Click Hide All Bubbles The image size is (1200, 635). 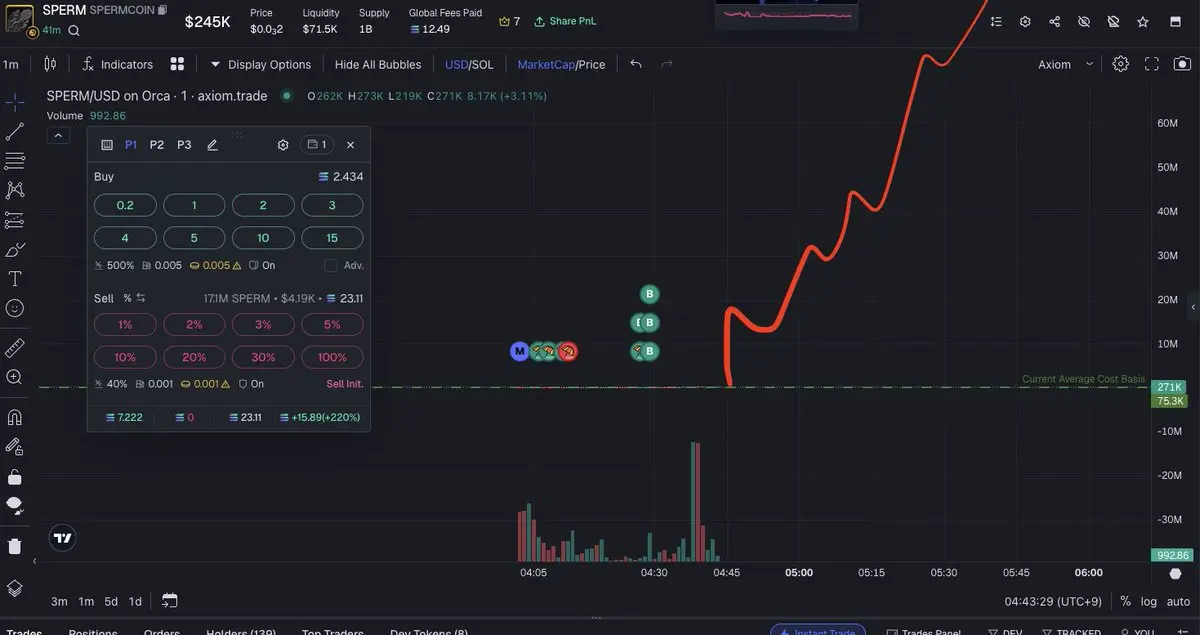pos(378,64)
